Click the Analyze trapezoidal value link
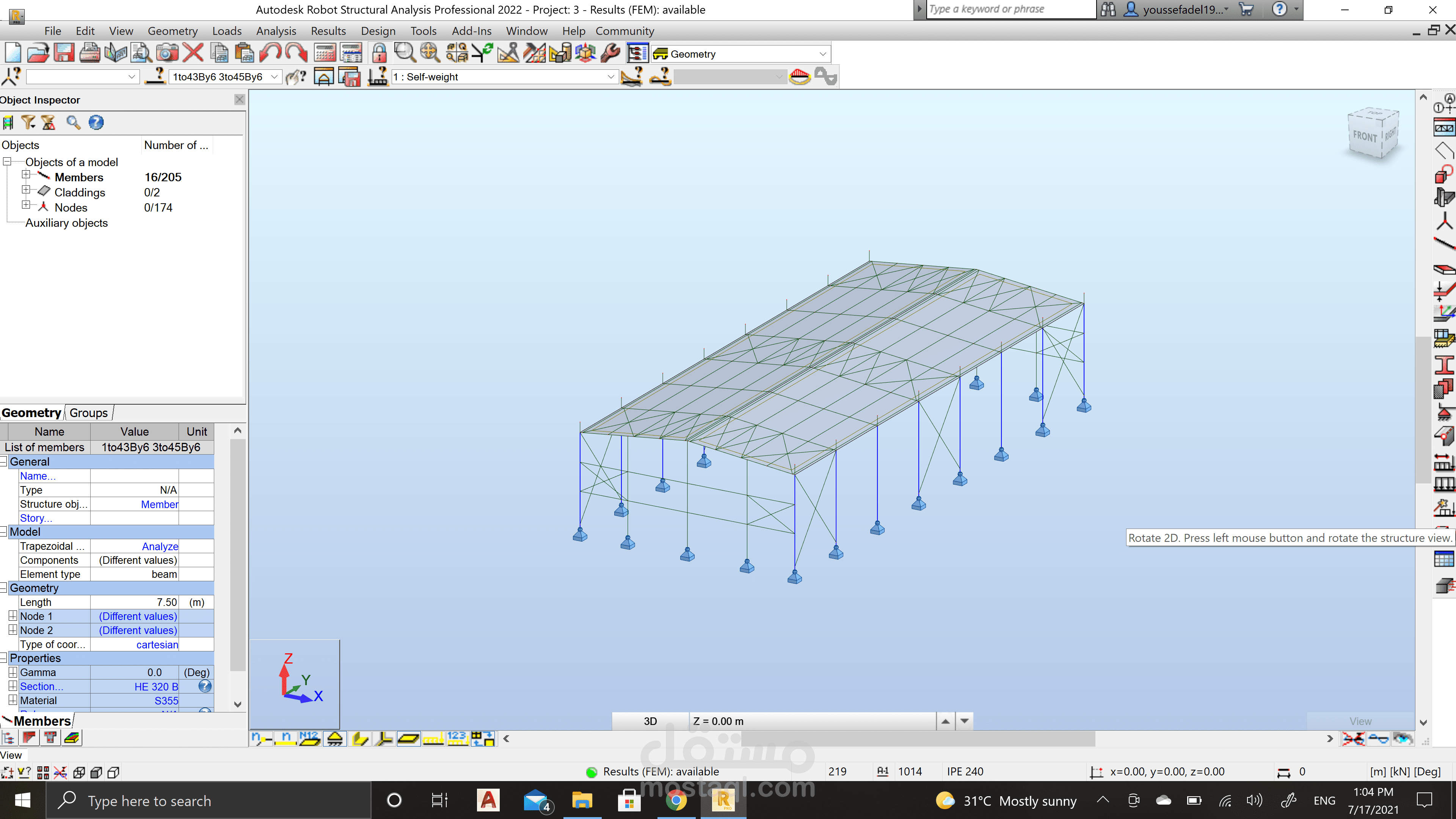The height and width of the screenshot is (819, 1456). [160, 546]
